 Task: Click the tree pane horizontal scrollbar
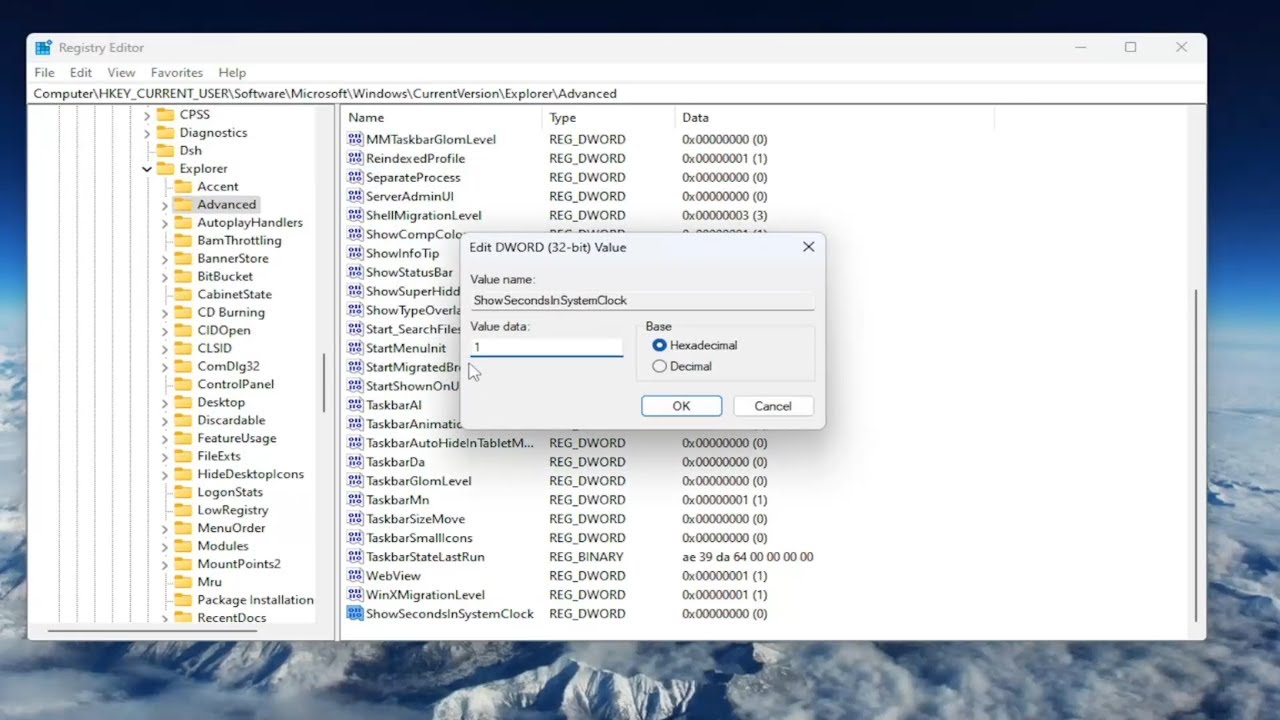click(x=151, y=631)
